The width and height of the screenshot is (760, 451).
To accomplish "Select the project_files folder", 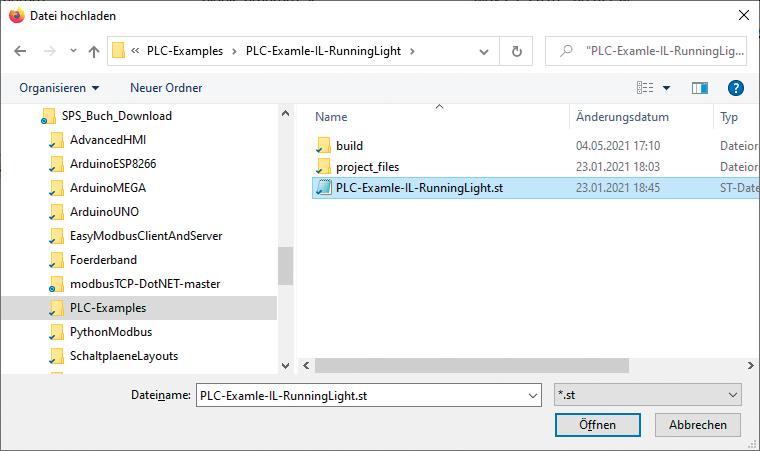I will point(367,167).
